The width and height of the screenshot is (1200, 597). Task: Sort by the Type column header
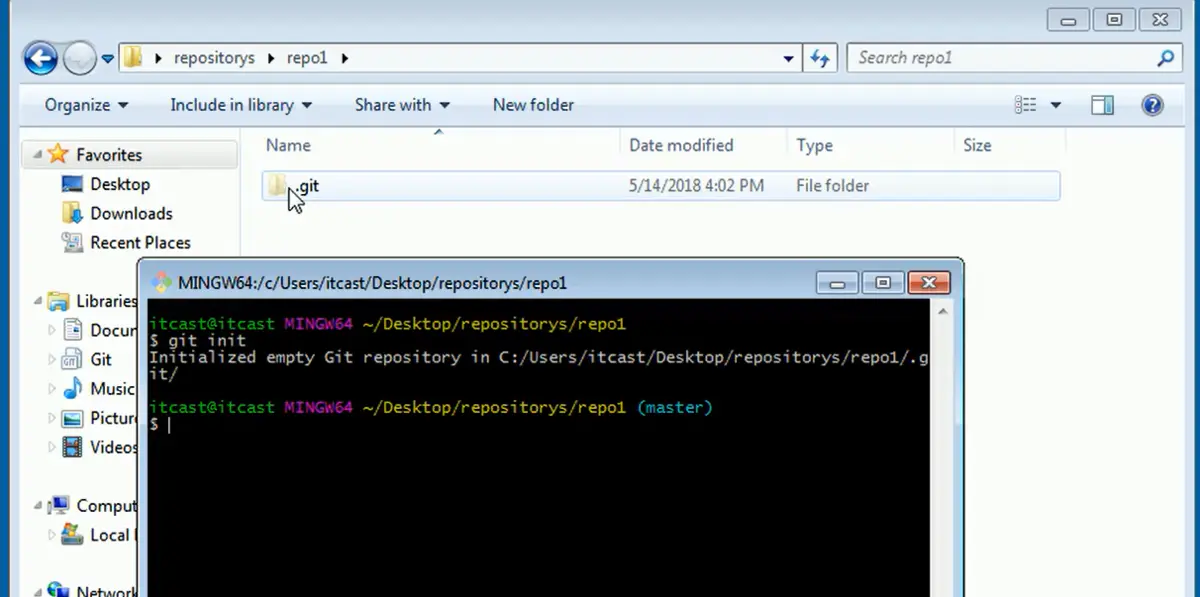[814, 145]
